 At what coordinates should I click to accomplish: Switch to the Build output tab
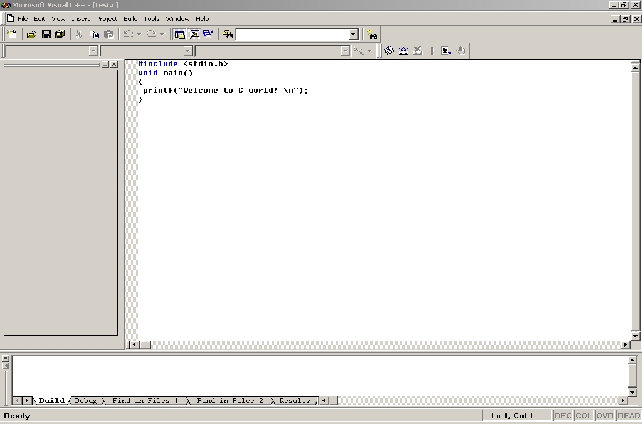click(x=52, y=400)
